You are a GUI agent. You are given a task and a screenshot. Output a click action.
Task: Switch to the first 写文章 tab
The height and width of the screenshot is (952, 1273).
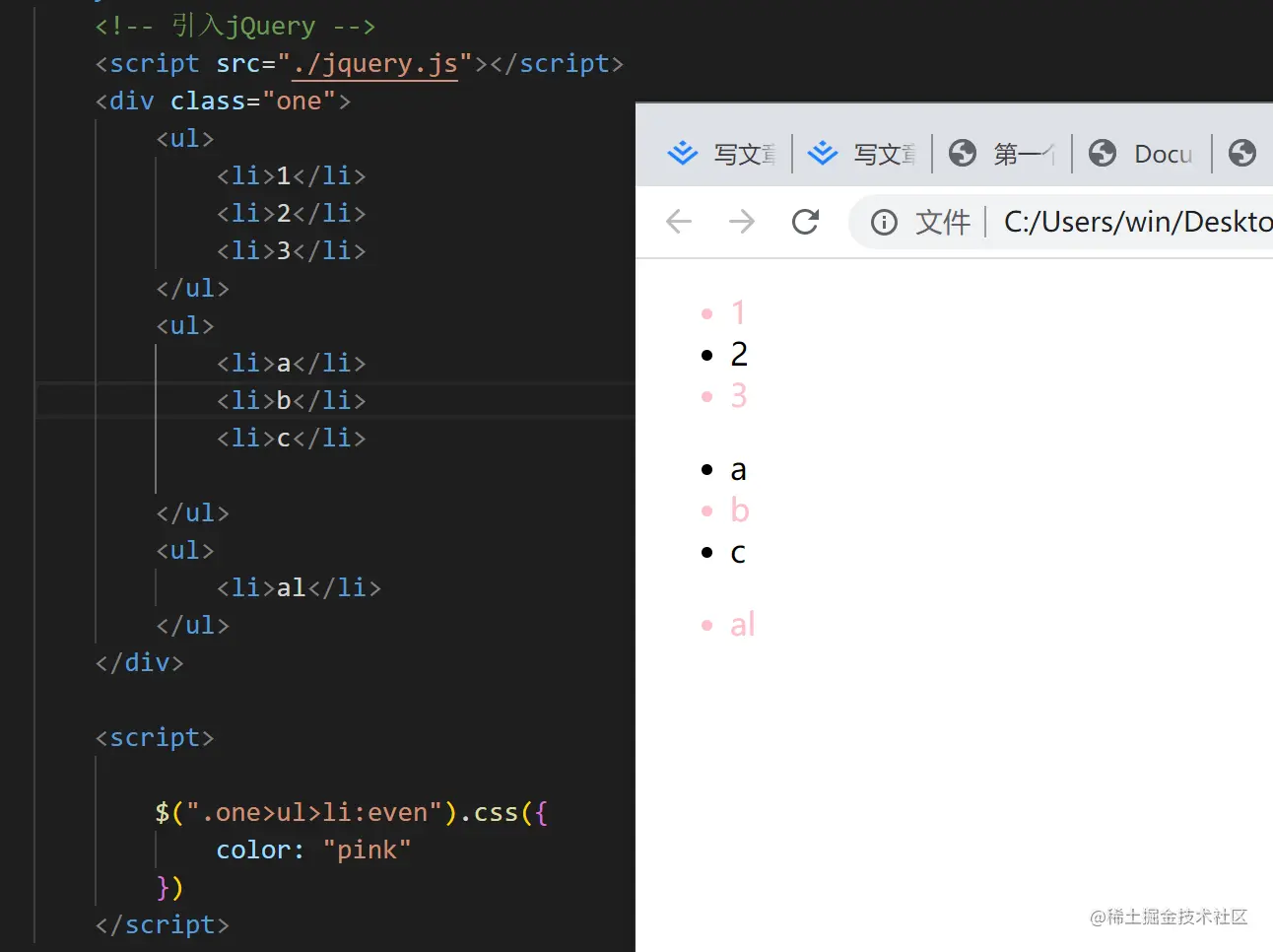[x=721, y=154]
